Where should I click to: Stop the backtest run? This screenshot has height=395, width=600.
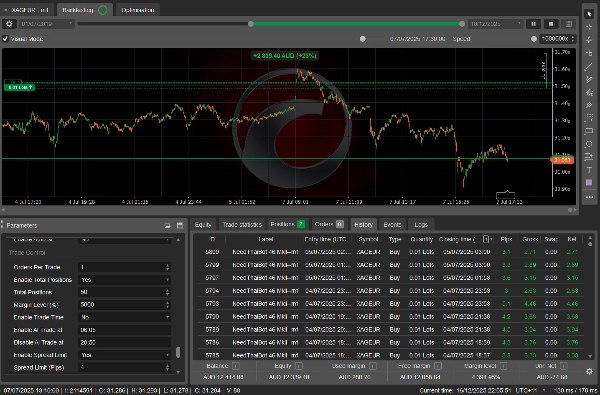tap(551, 24)
